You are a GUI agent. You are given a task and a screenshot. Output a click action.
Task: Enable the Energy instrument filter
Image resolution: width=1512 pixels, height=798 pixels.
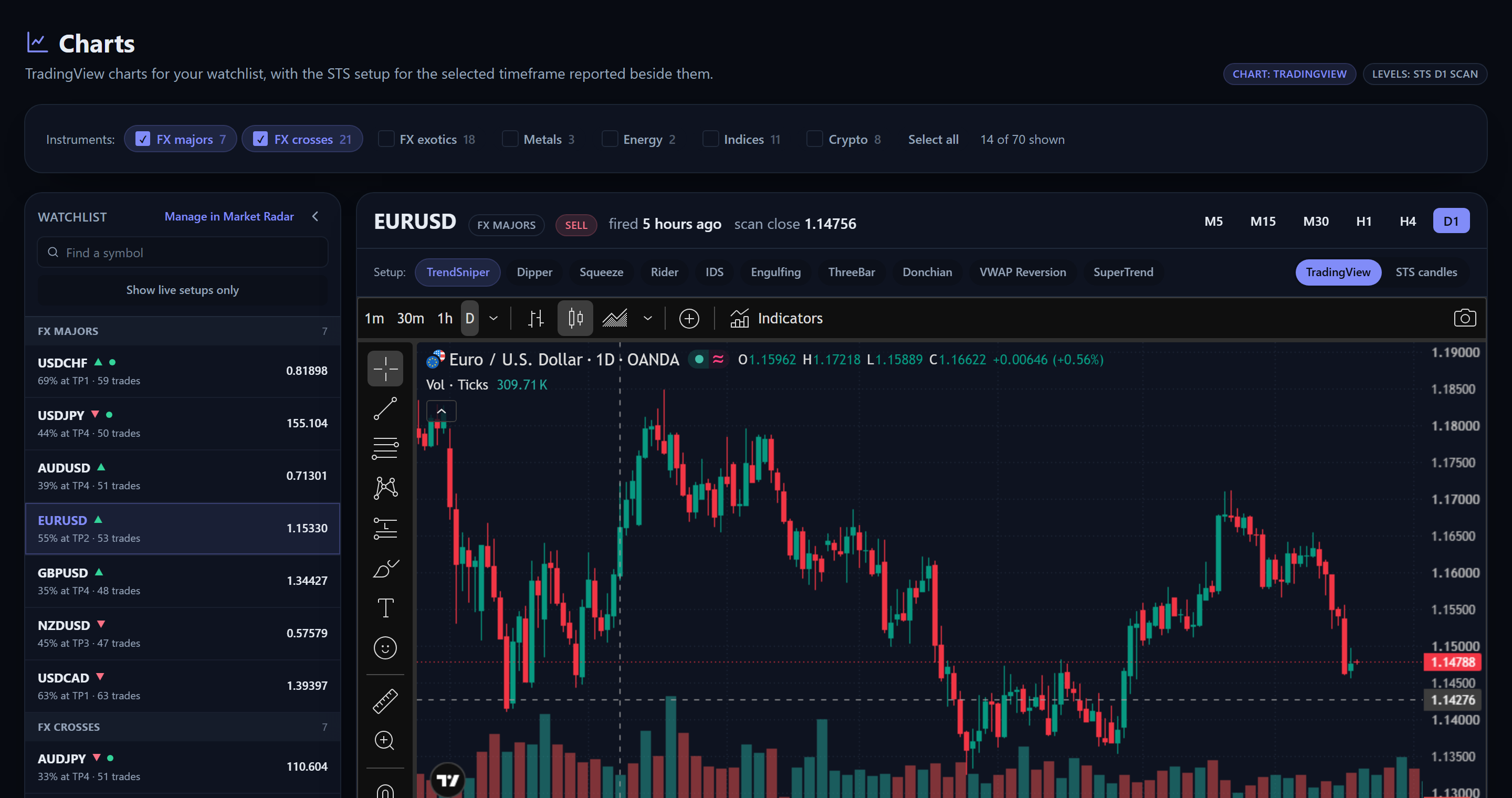point(639,139)
